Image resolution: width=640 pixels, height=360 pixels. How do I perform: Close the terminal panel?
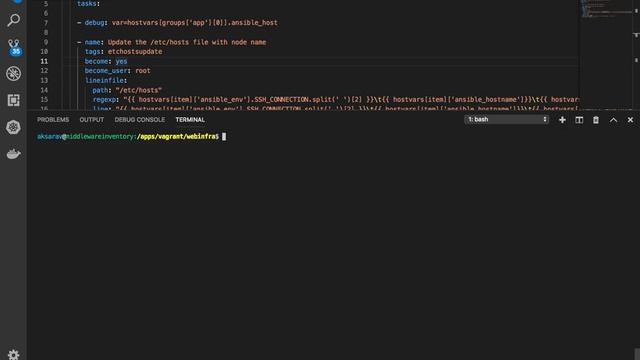point(630,120)
